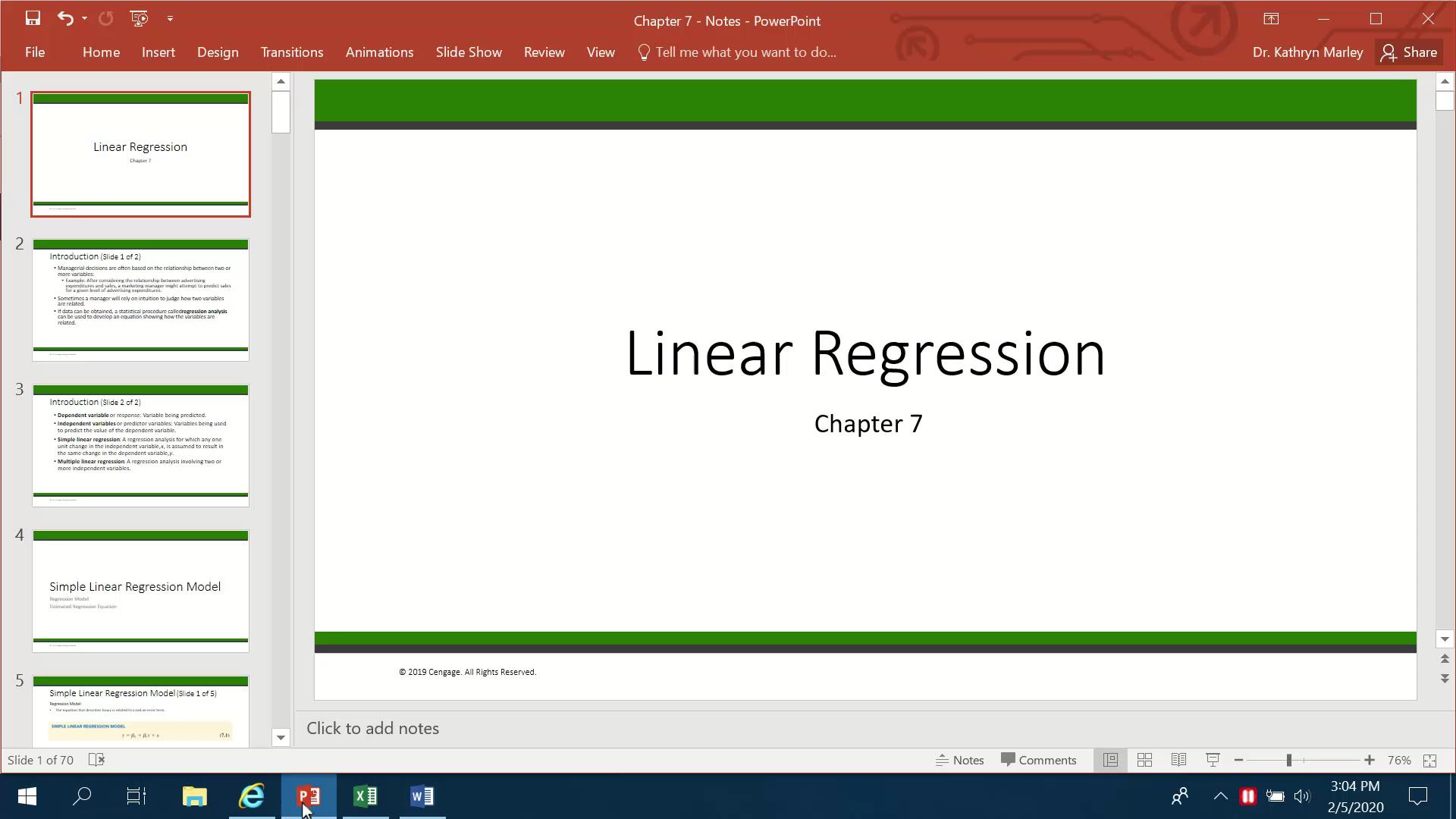Switch to the Animations ribbon tab
This screenshot has height=819, width=1456.
click(x=379, y=52)
